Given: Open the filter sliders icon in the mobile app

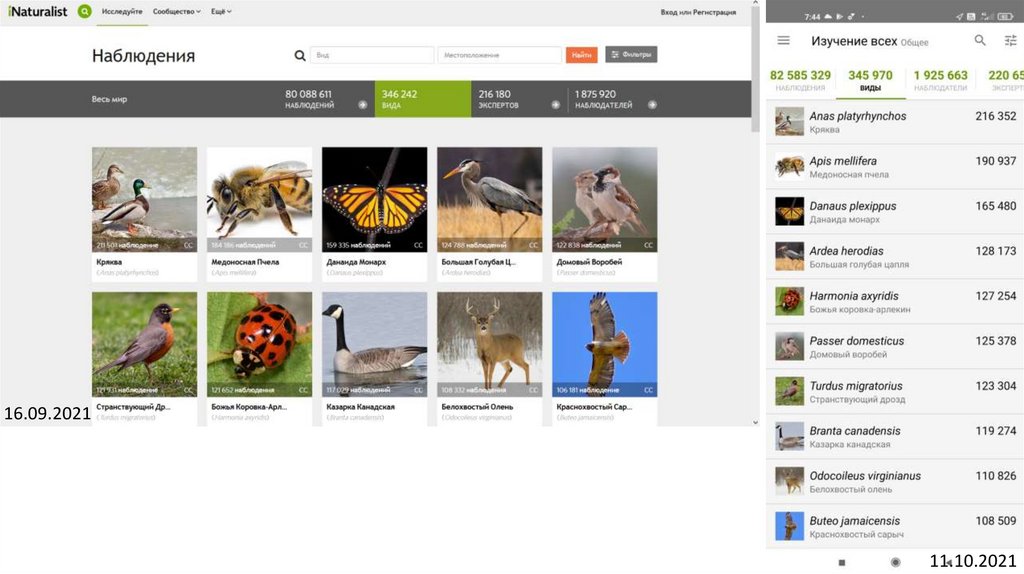Looking at the screenshot, I should [1010, 41].
